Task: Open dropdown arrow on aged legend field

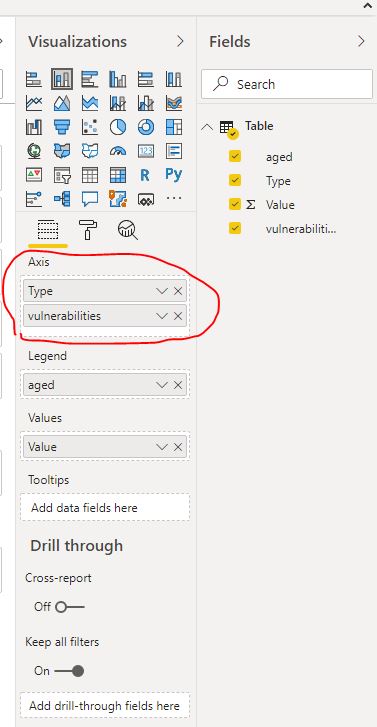Action: click(x=162, y=385)
